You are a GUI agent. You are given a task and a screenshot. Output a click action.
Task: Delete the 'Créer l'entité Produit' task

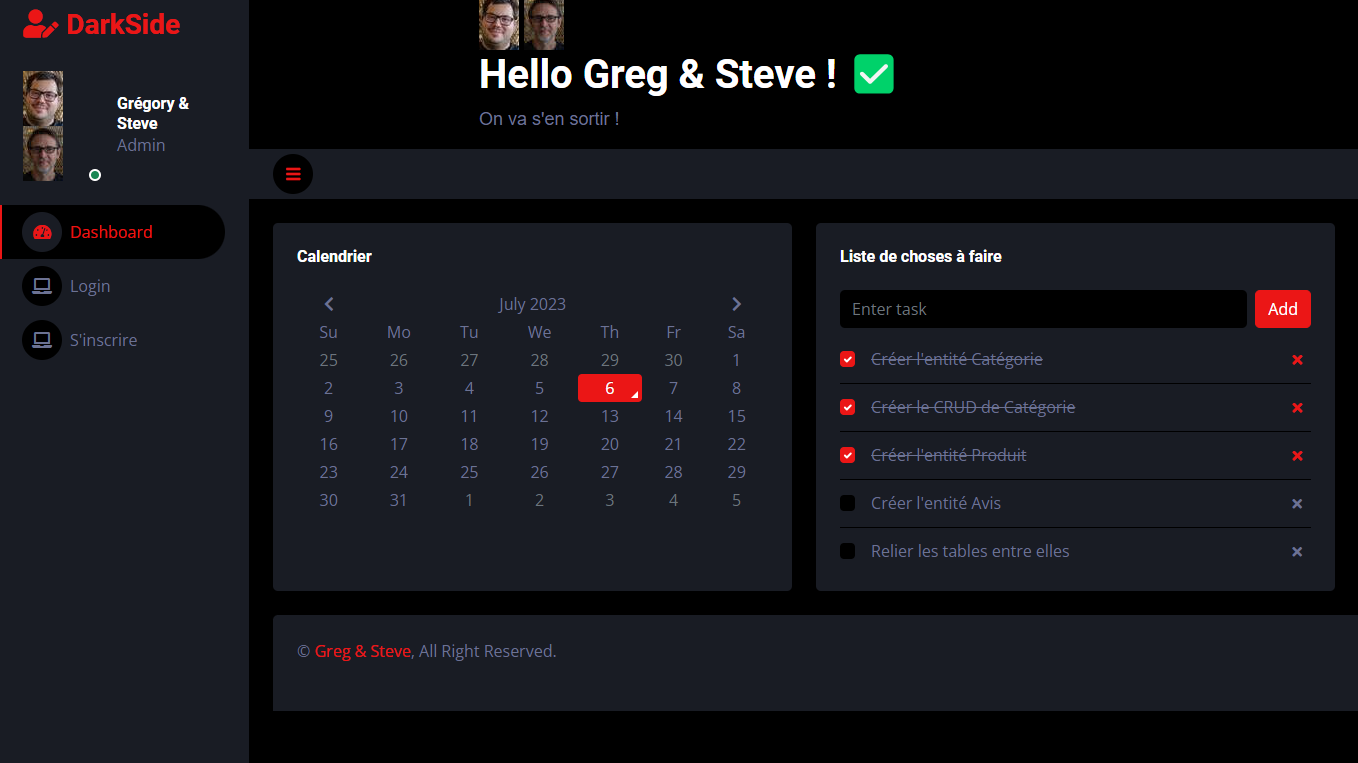click(1297, 456)
